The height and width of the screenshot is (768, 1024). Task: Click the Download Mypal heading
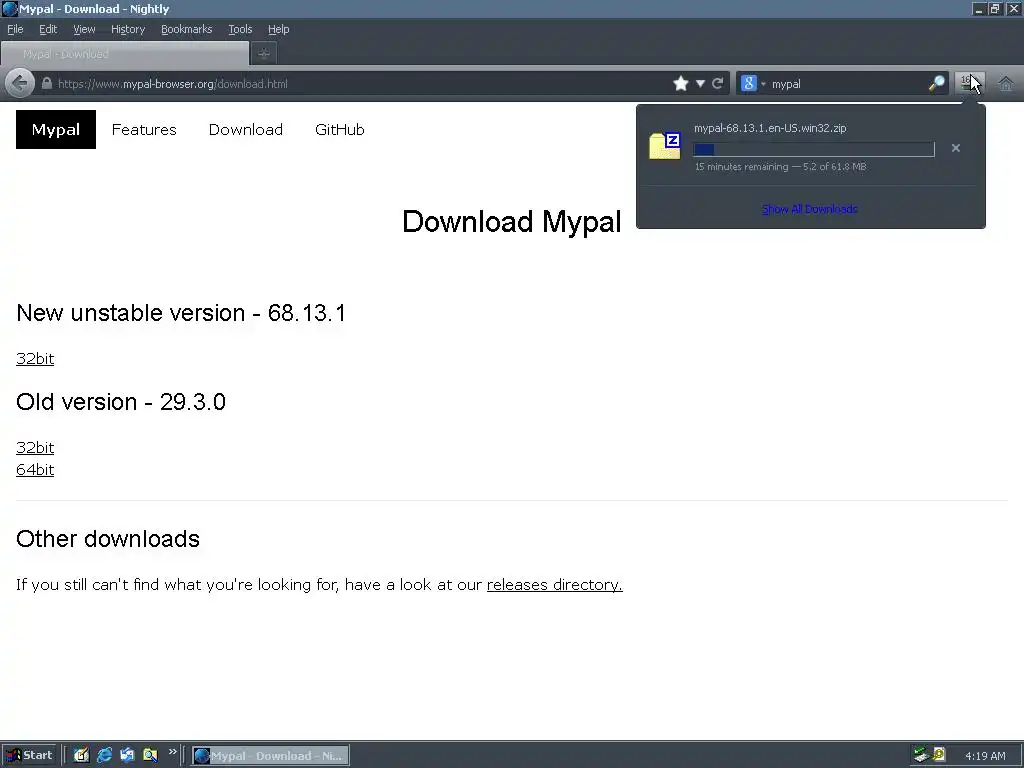coord(511,222)
